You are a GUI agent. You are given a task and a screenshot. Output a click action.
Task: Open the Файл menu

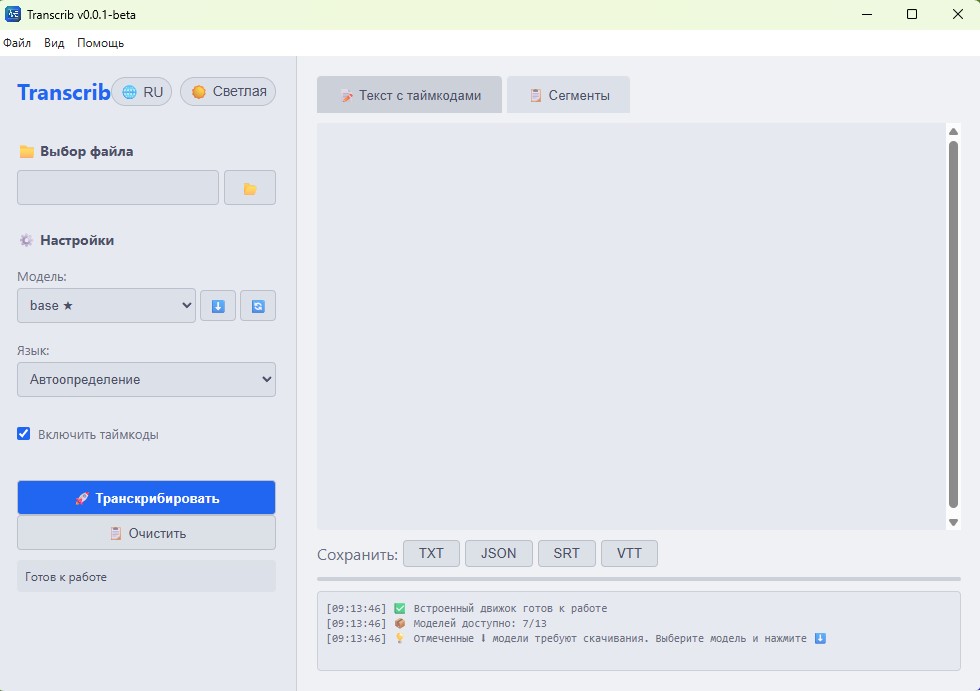(x=17, y=43)
